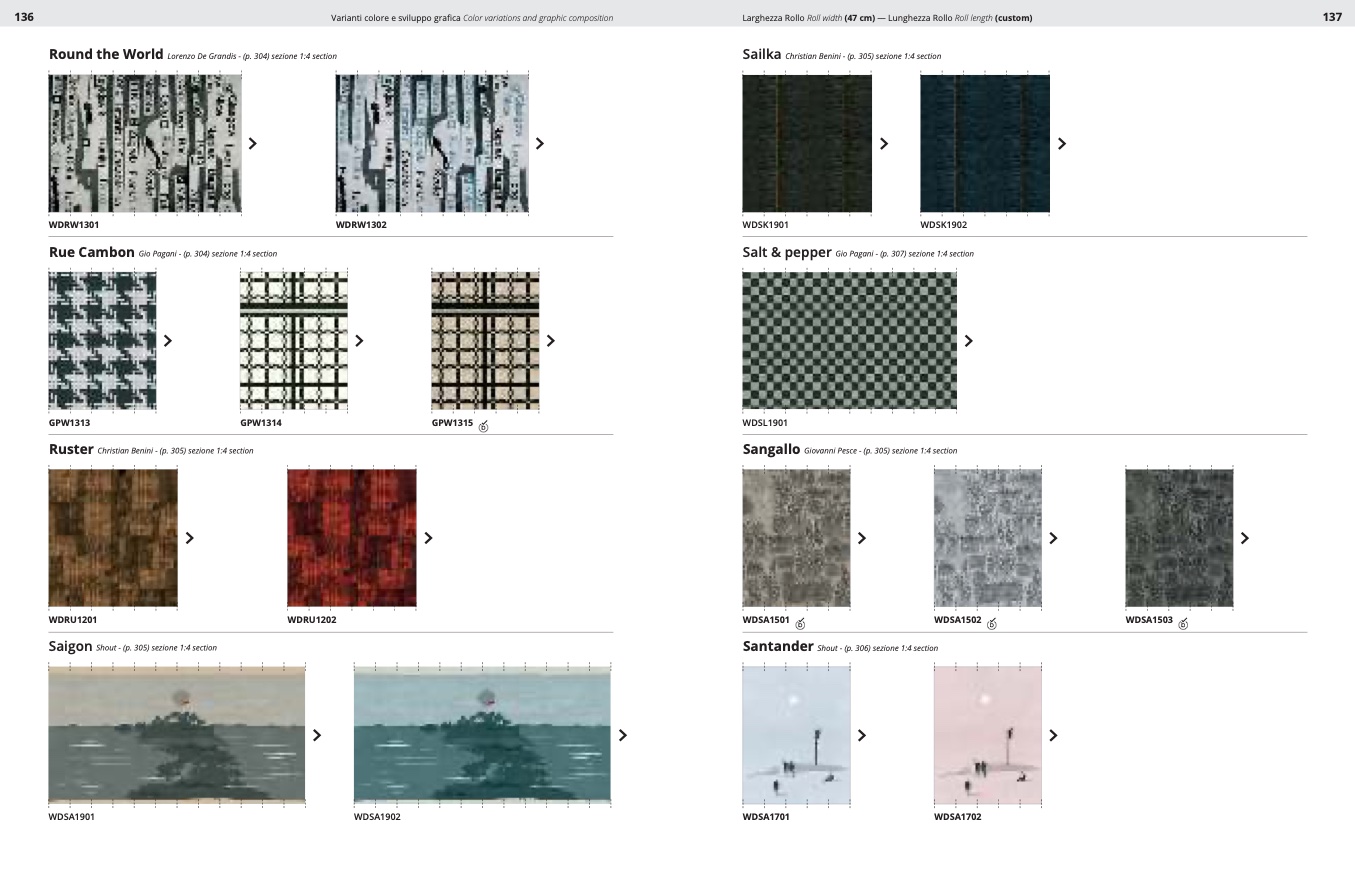This screenshot has width=1355, height=878.
Task: Click the Santander section heading
Action: (x=777, y=646)
